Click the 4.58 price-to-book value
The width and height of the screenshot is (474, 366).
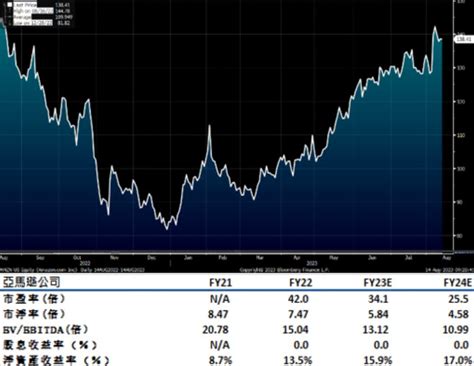pos(459,314)
